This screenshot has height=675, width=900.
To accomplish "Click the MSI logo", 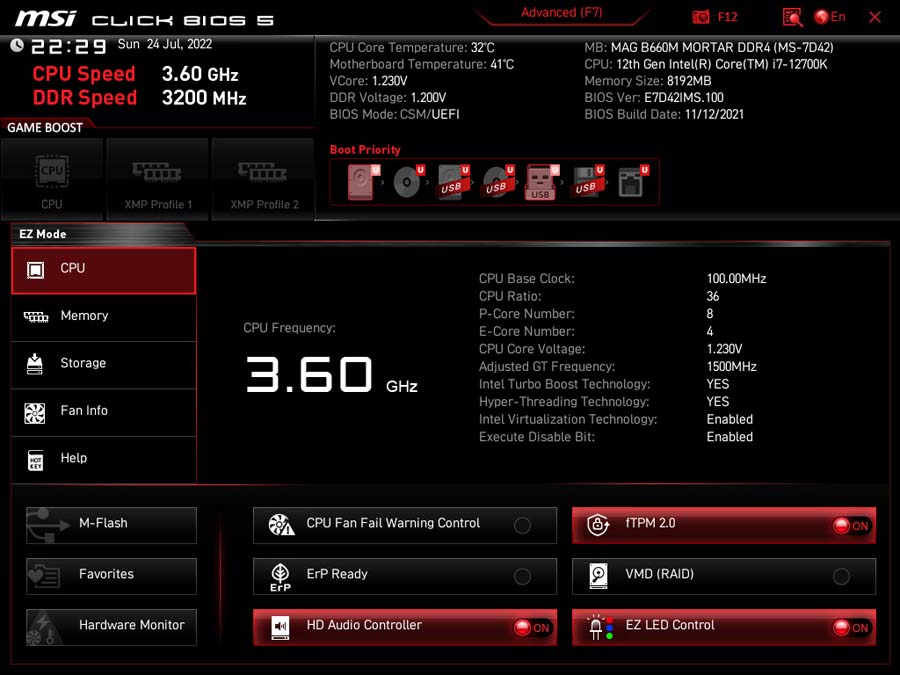I will (46, 18).
